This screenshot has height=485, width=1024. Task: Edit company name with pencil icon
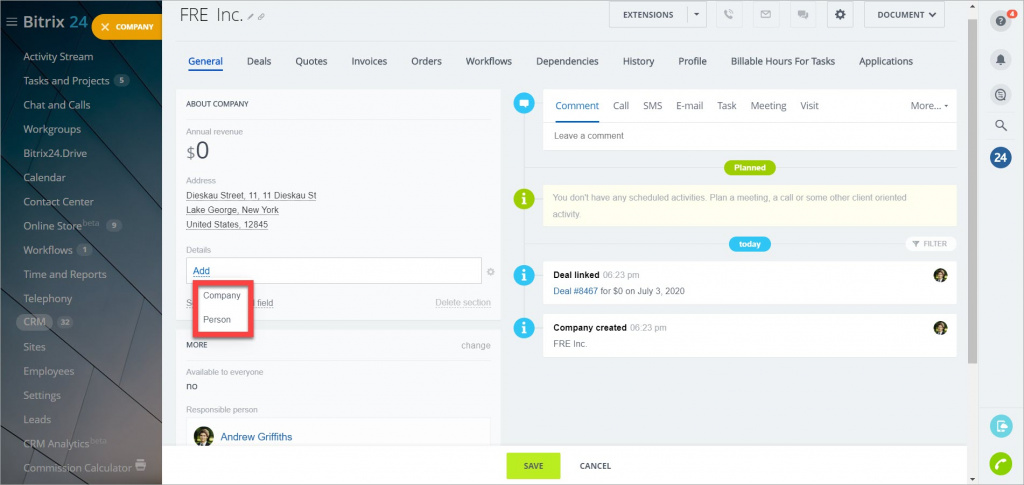click(x=251, y=17)
